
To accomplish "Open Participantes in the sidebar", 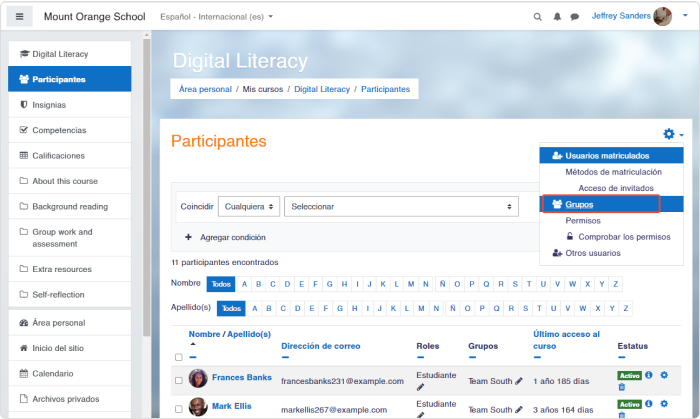I will [70, 79].
